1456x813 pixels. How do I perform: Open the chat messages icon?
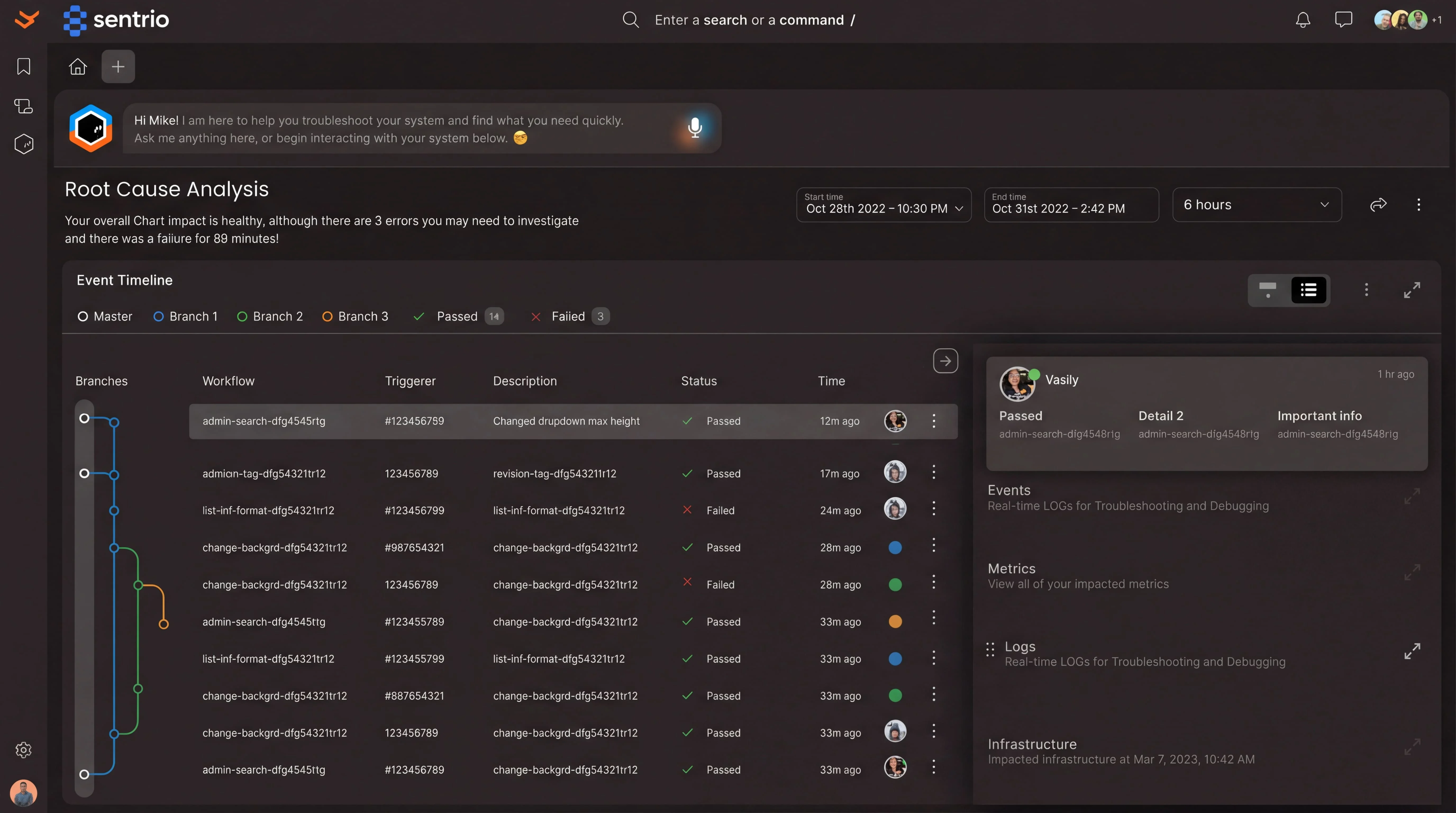click(1344, 20)
